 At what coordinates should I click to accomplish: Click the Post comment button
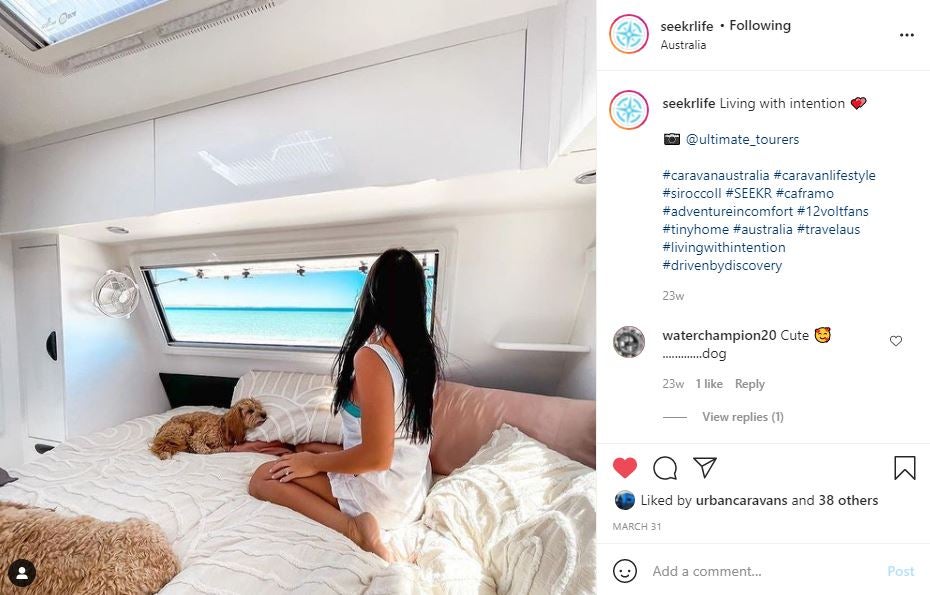[x=900, y=571]
